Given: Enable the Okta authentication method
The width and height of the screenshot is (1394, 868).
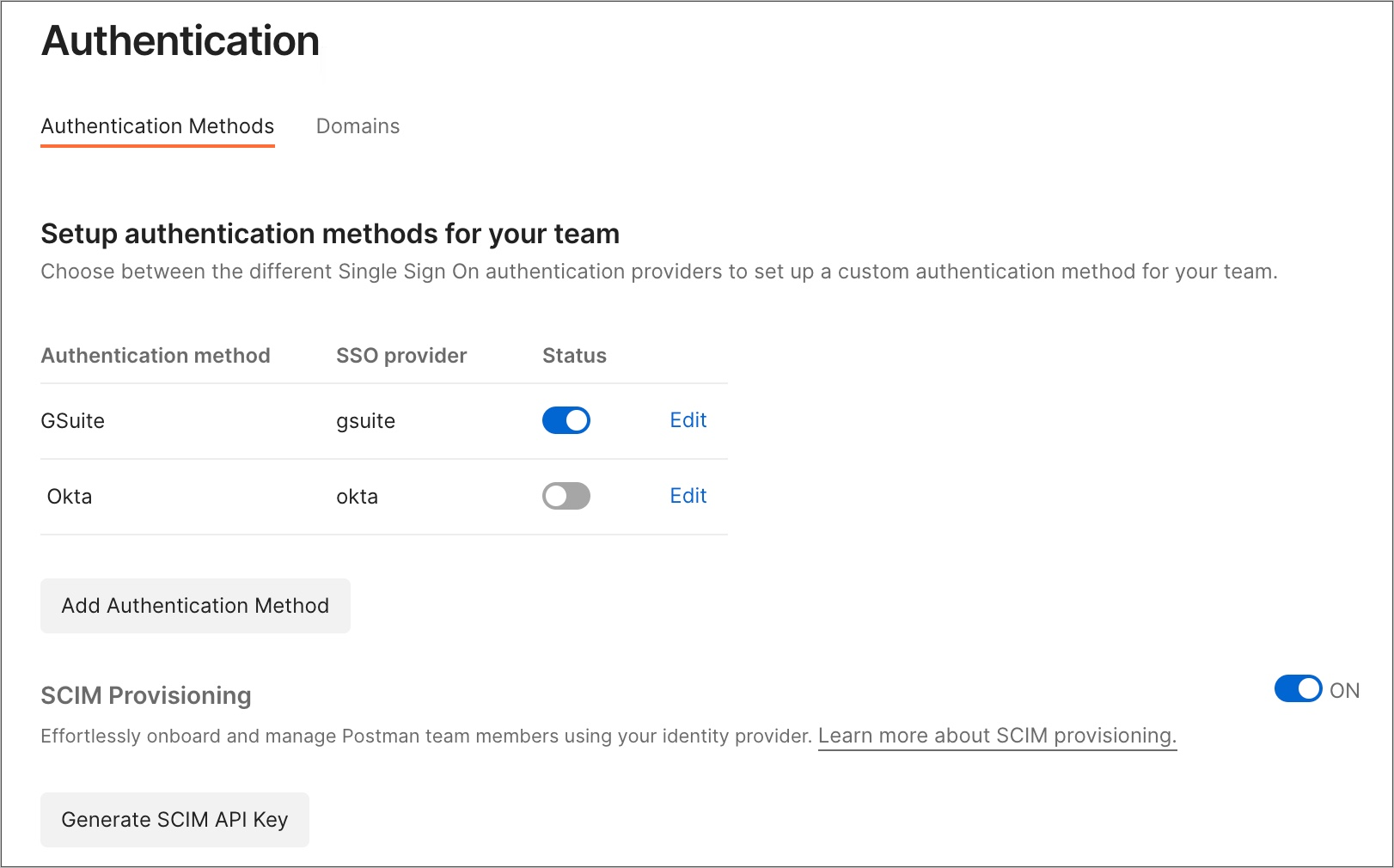Looking at the screenshot, I should click(566, 496).
